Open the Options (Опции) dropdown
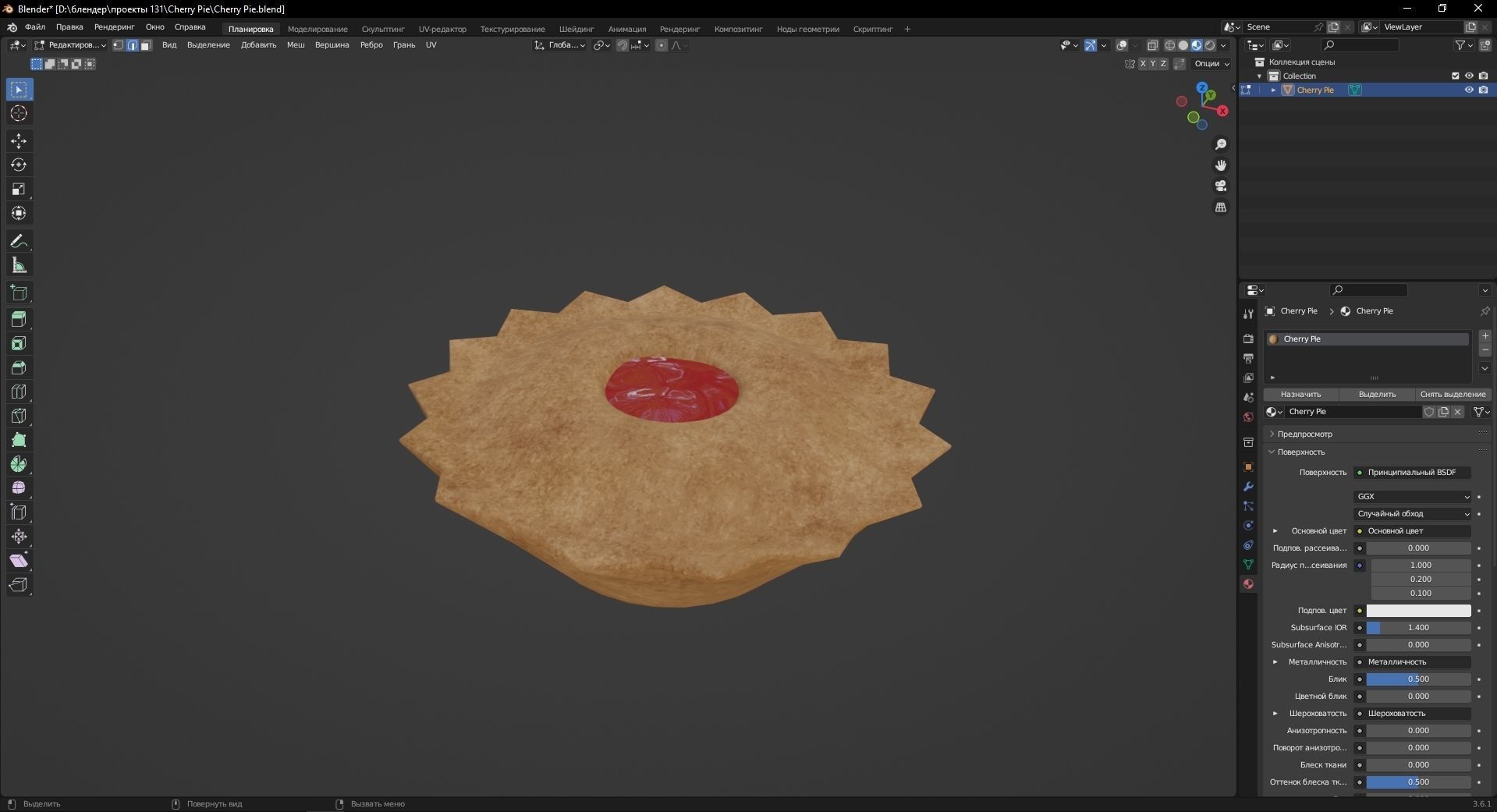This screenshot has width=1497, height=812. coord(1211,64)
